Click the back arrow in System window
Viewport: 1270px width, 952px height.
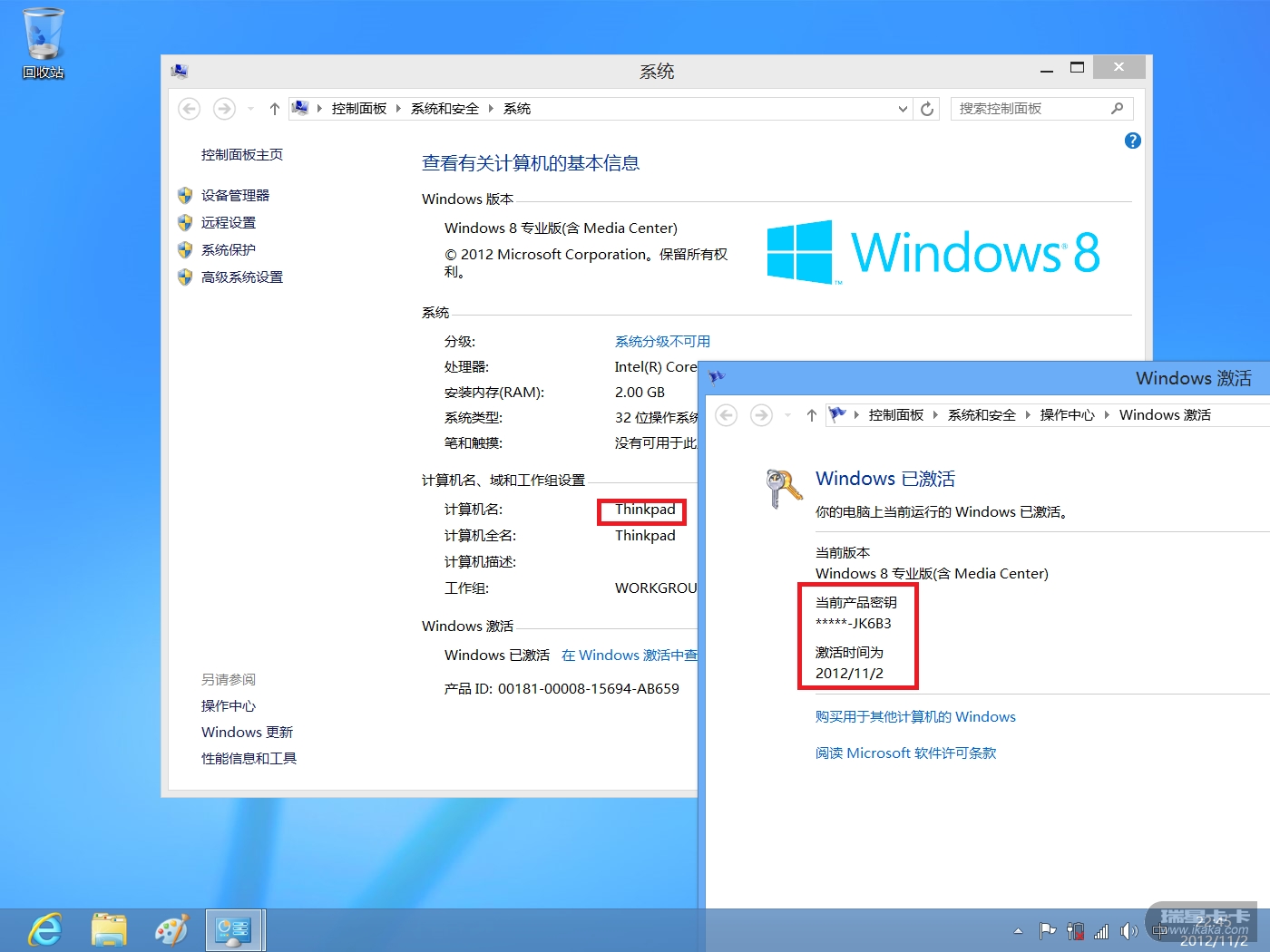coord(189,109)
